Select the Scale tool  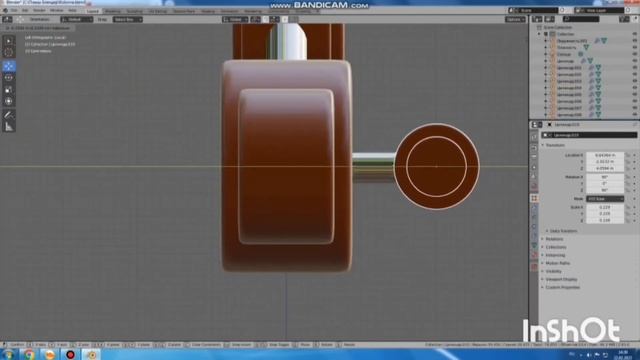(x=9, y=89)
